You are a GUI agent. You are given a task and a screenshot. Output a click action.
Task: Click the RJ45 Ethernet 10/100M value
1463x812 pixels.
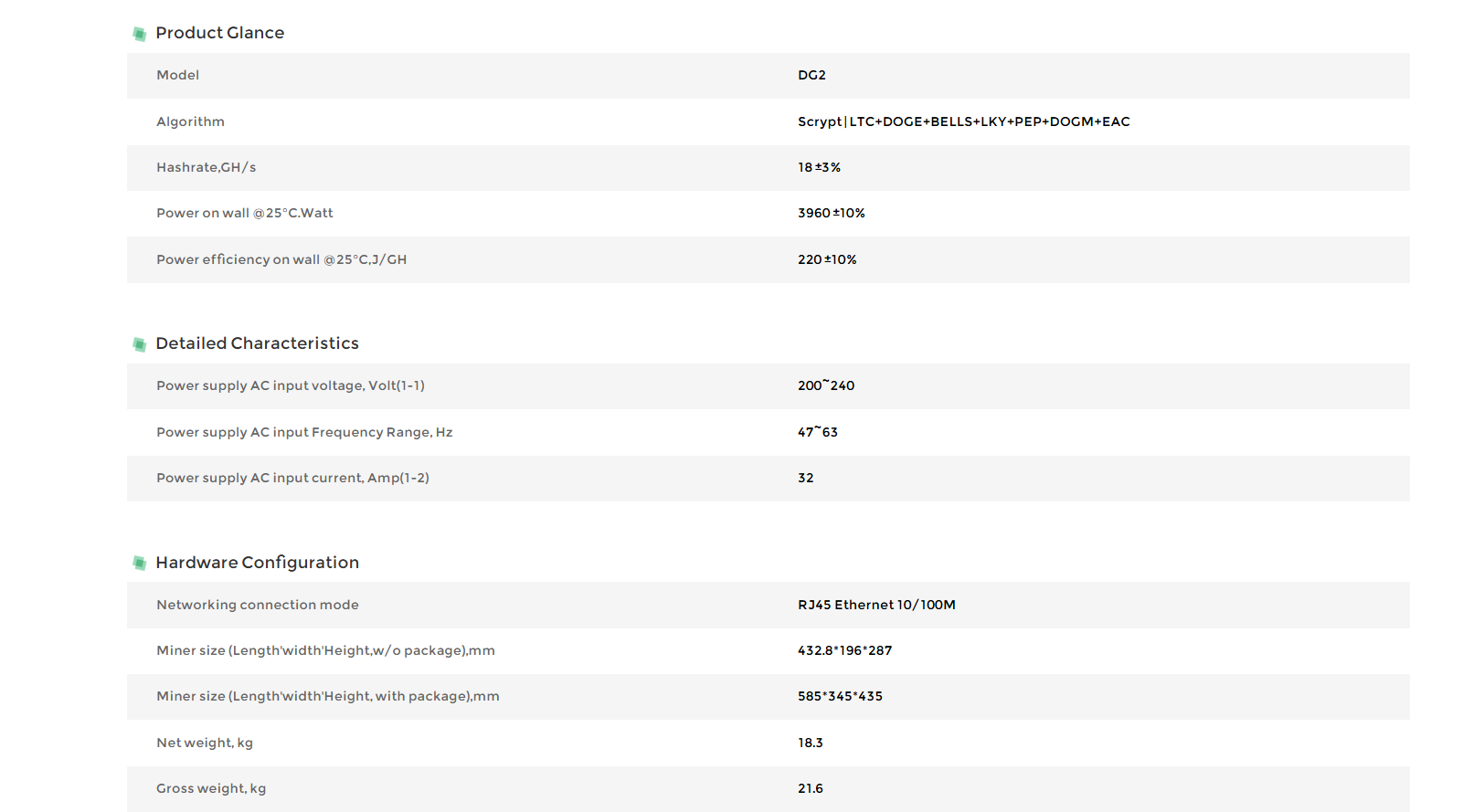[x=875, y=606]
